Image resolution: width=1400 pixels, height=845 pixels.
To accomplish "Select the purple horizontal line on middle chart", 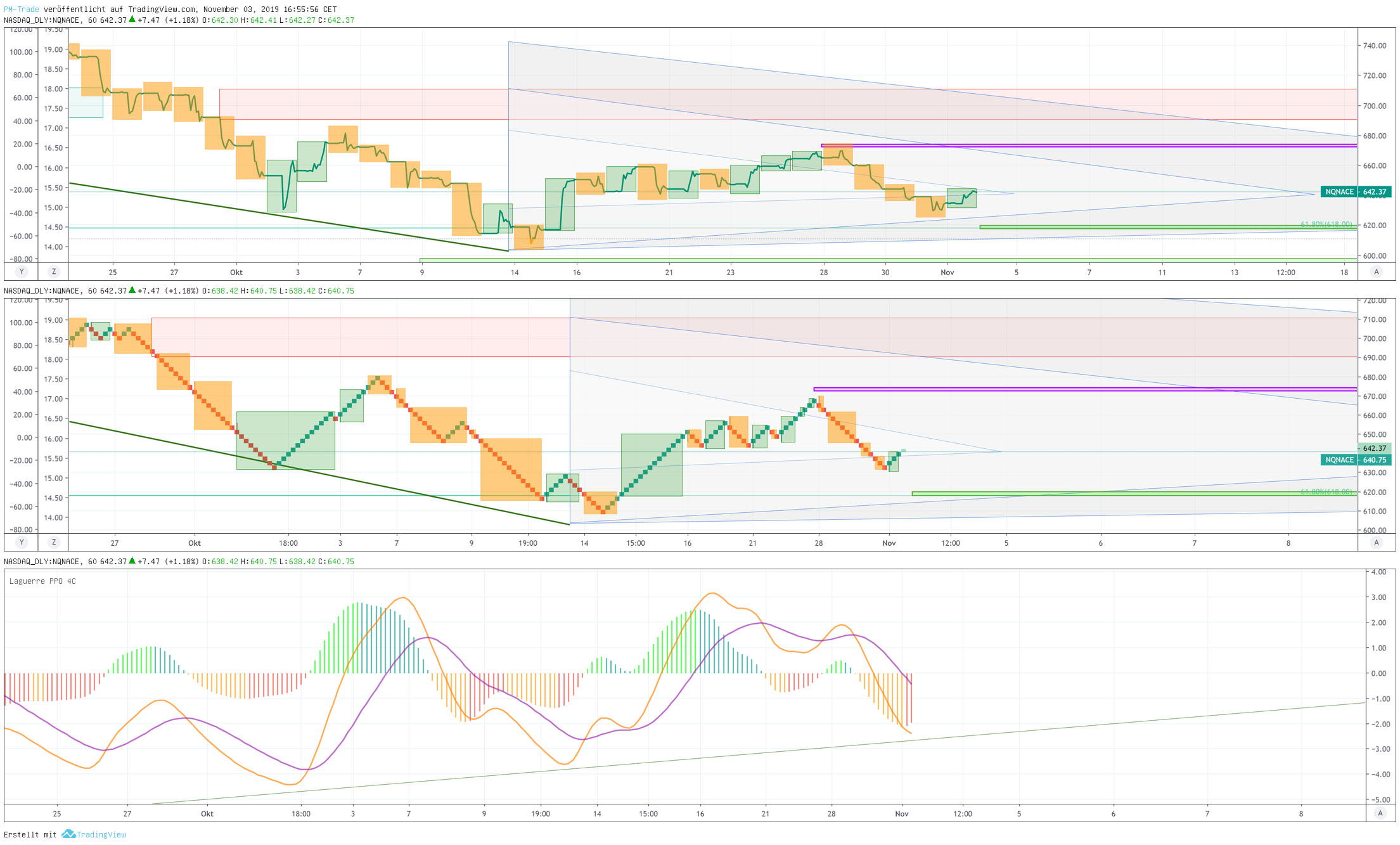I will pos(1085,389).
